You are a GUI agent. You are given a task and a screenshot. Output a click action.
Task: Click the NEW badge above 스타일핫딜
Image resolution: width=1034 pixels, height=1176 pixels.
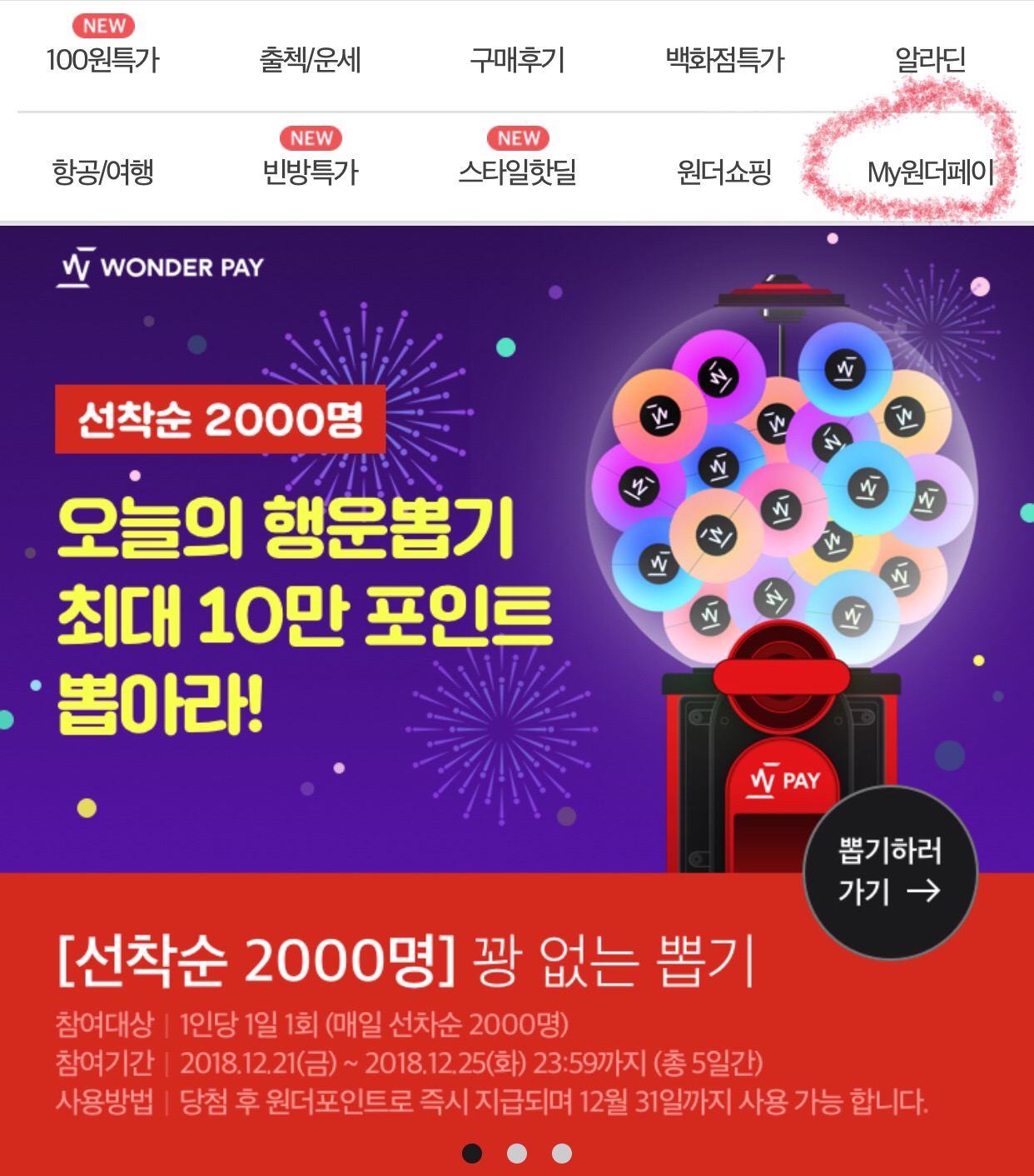(x=519, y=137)
